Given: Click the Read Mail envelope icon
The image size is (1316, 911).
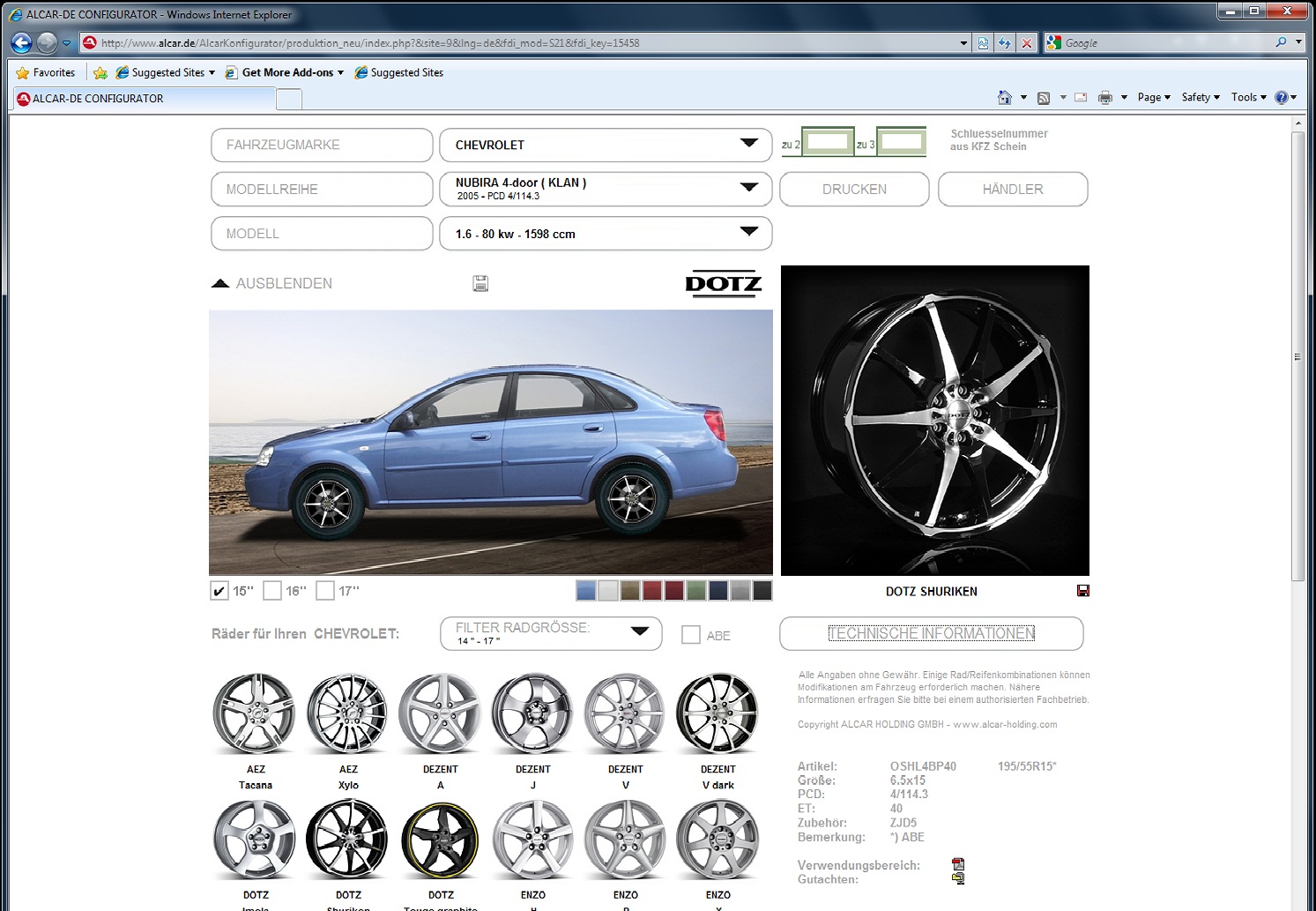Looking at the screenshot, I should pos(1081,97).
